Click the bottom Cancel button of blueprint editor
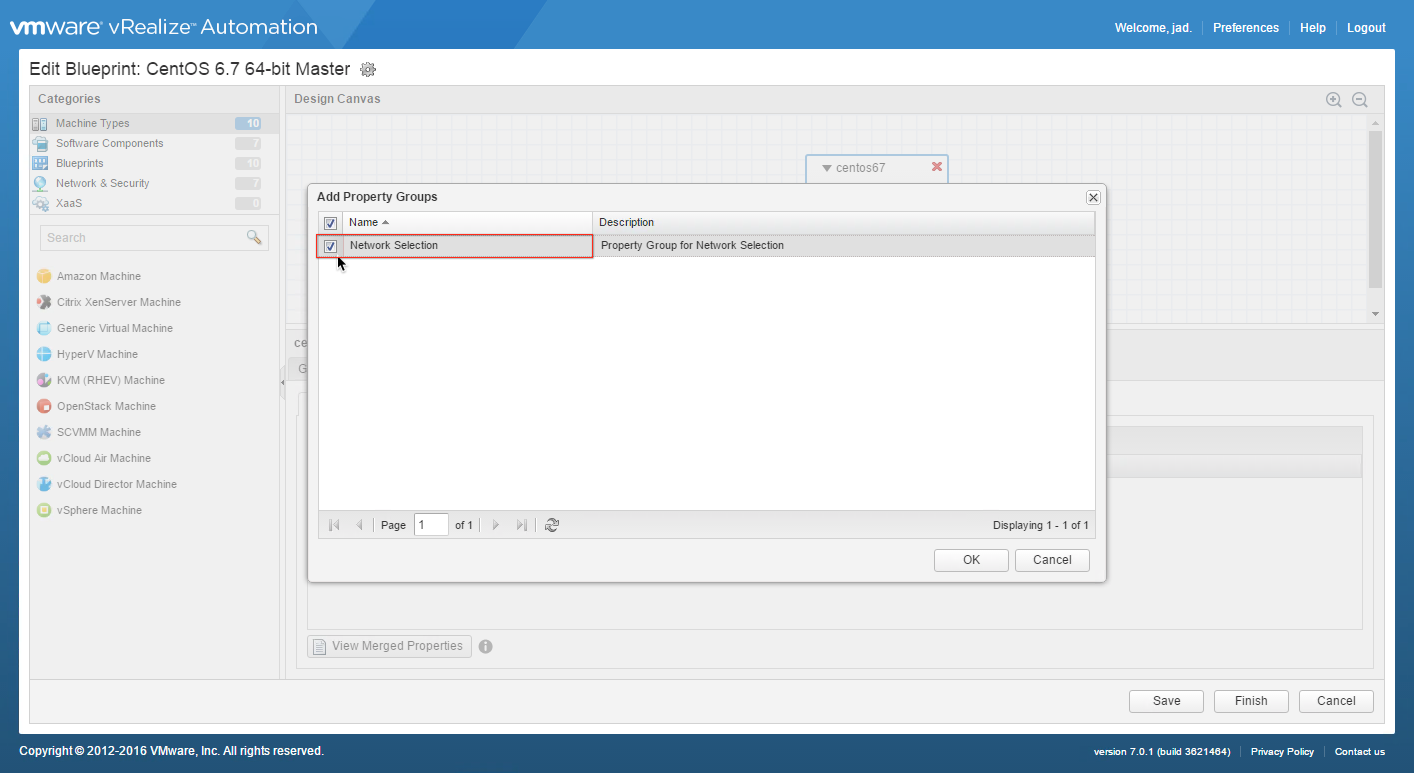Image resolution: width=1414 pixels, height=773 pixels. point(1336,701)
